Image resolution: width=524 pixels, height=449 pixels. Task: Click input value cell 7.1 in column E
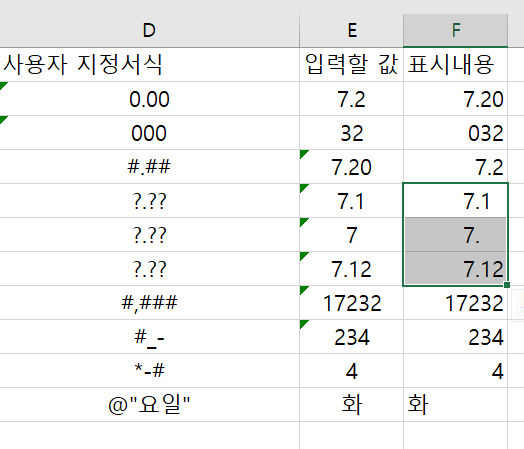click(352, 201)
